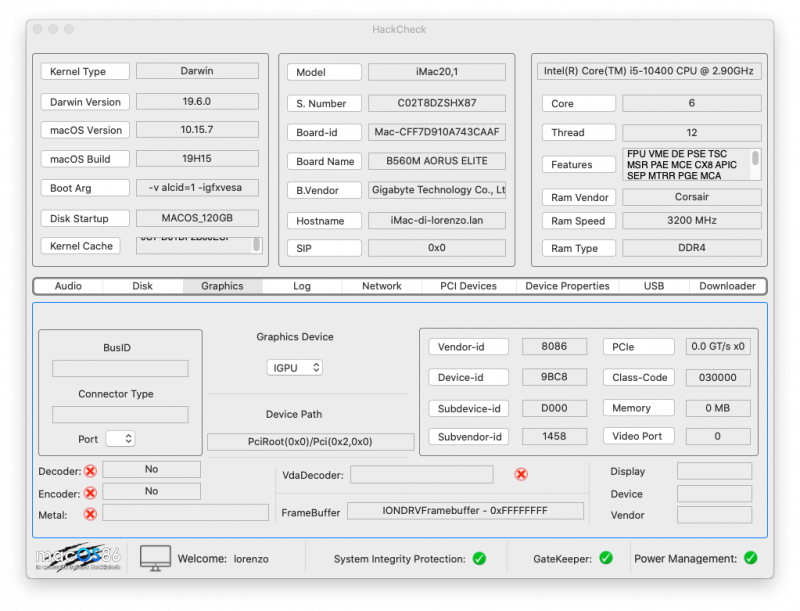800x611 pixels.
Task: Click the Memory label button
Action: [639, 408]
